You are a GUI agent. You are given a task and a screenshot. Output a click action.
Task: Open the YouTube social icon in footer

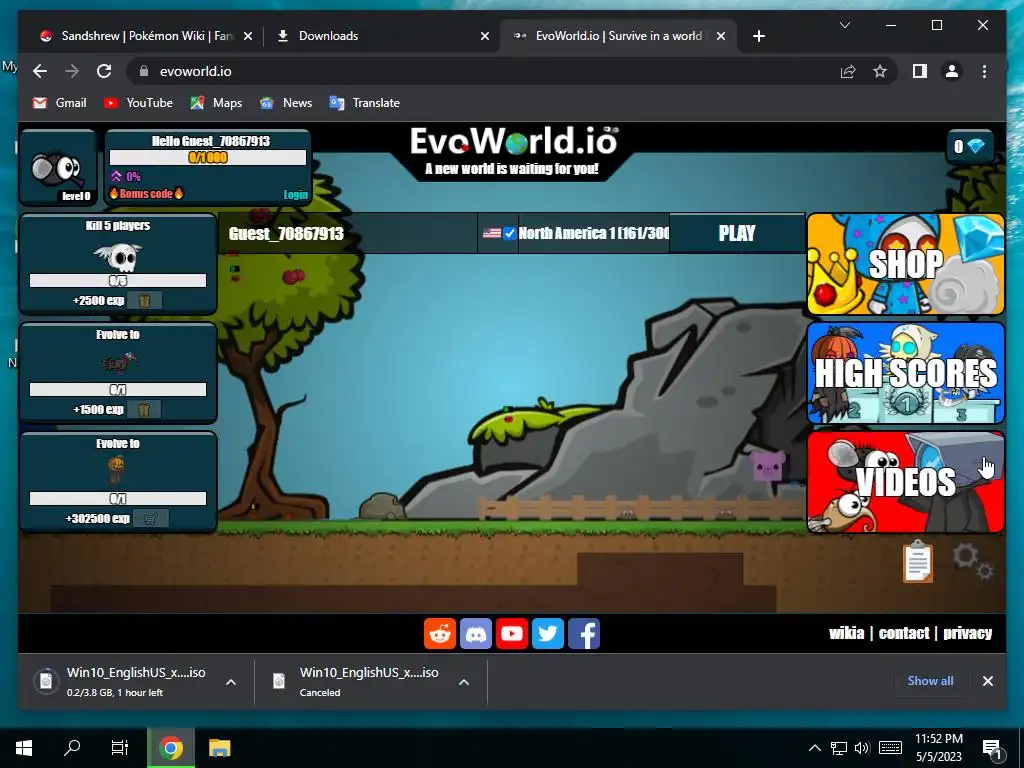(512, 633)
